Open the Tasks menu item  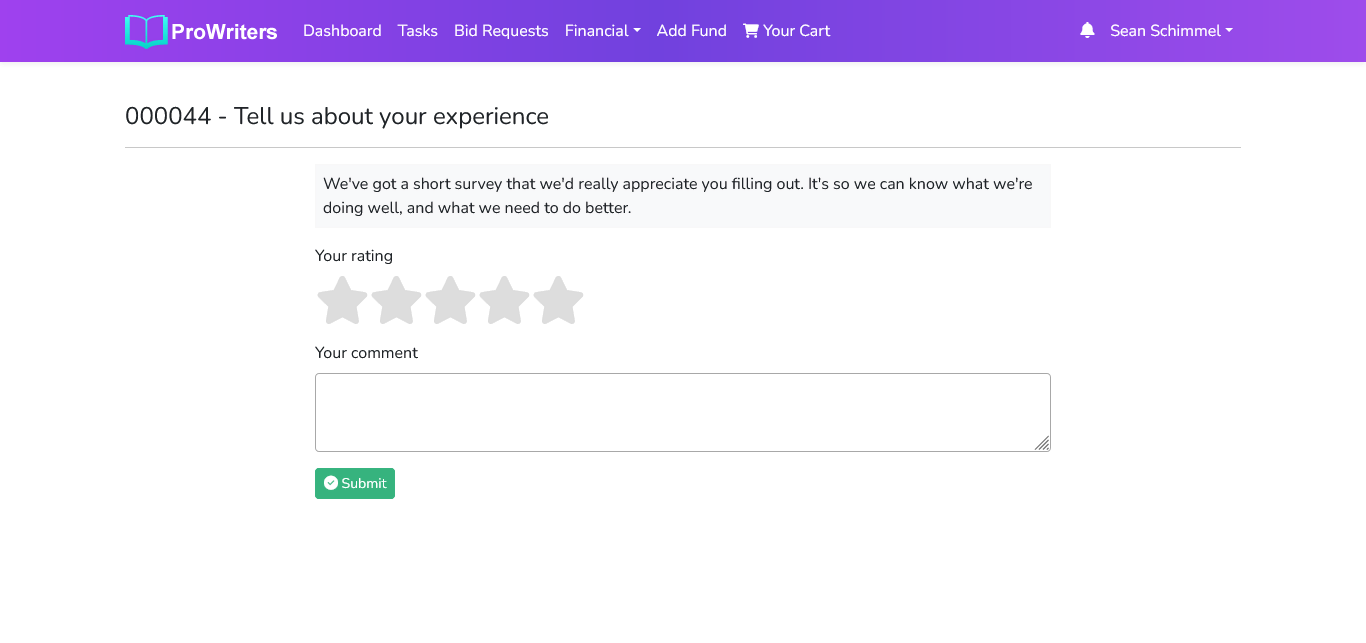click(x=417, y=31)
